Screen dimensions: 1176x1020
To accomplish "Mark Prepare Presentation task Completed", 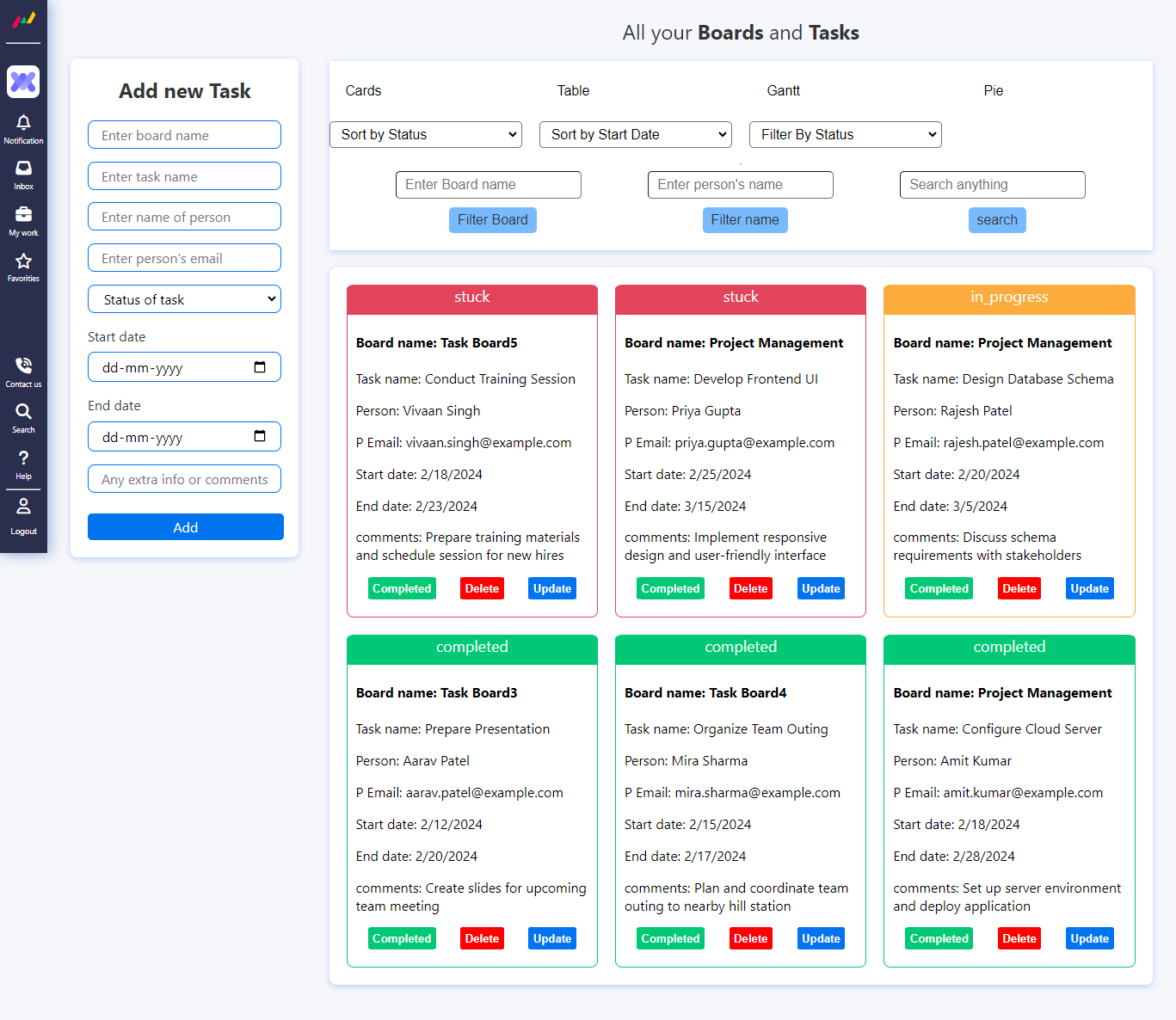I will click(402, 938).
